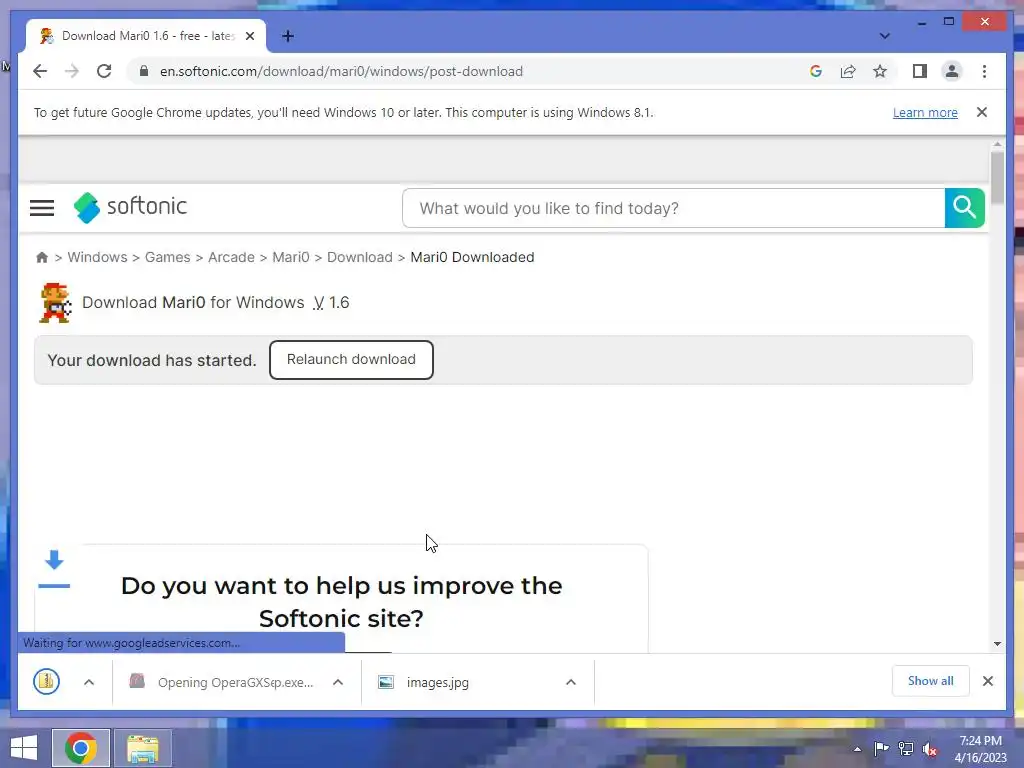Open Learn more link about updates
Screen dimensions: 1024x768
pyautogui.click(x=925, y=112)
